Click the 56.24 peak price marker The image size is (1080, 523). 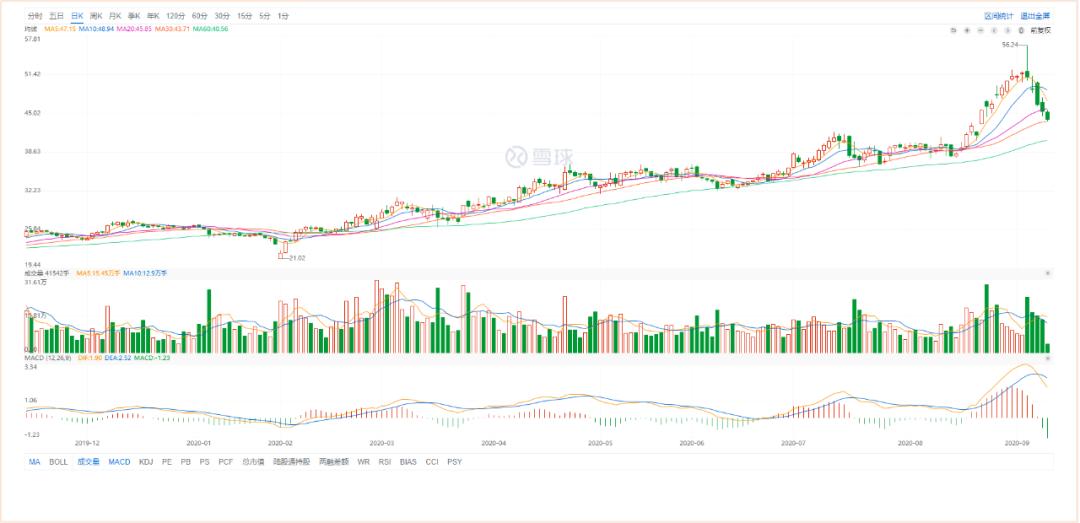pyautogui.click(x=1009, y=45)
